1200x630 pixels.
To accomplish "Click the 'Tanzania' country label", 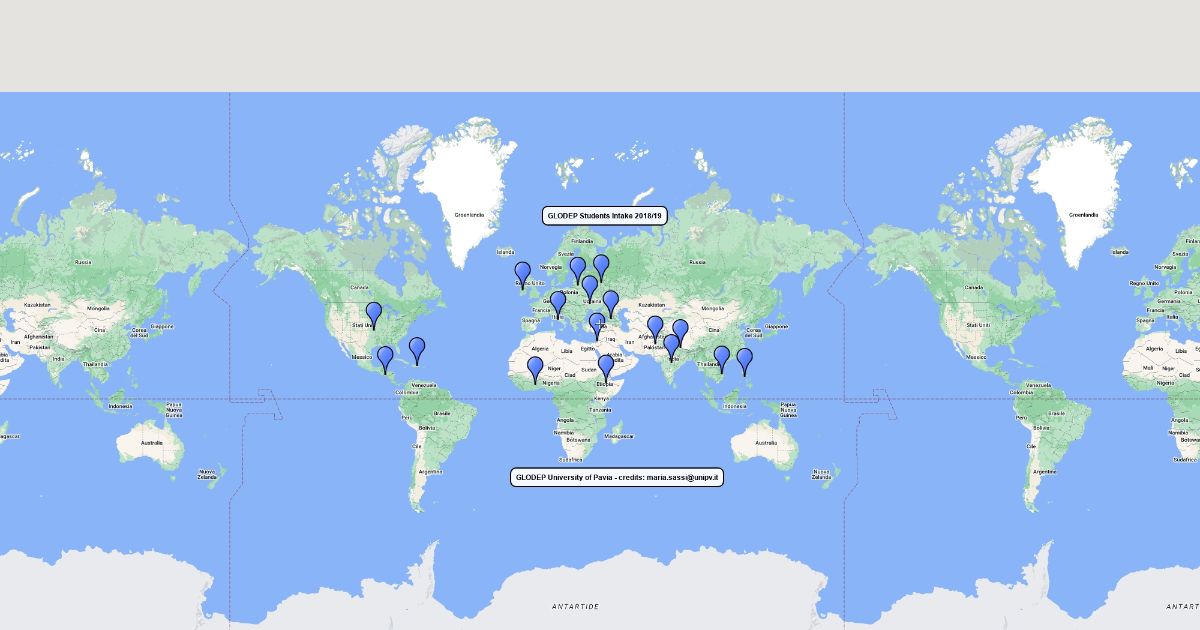I will 600,410.
